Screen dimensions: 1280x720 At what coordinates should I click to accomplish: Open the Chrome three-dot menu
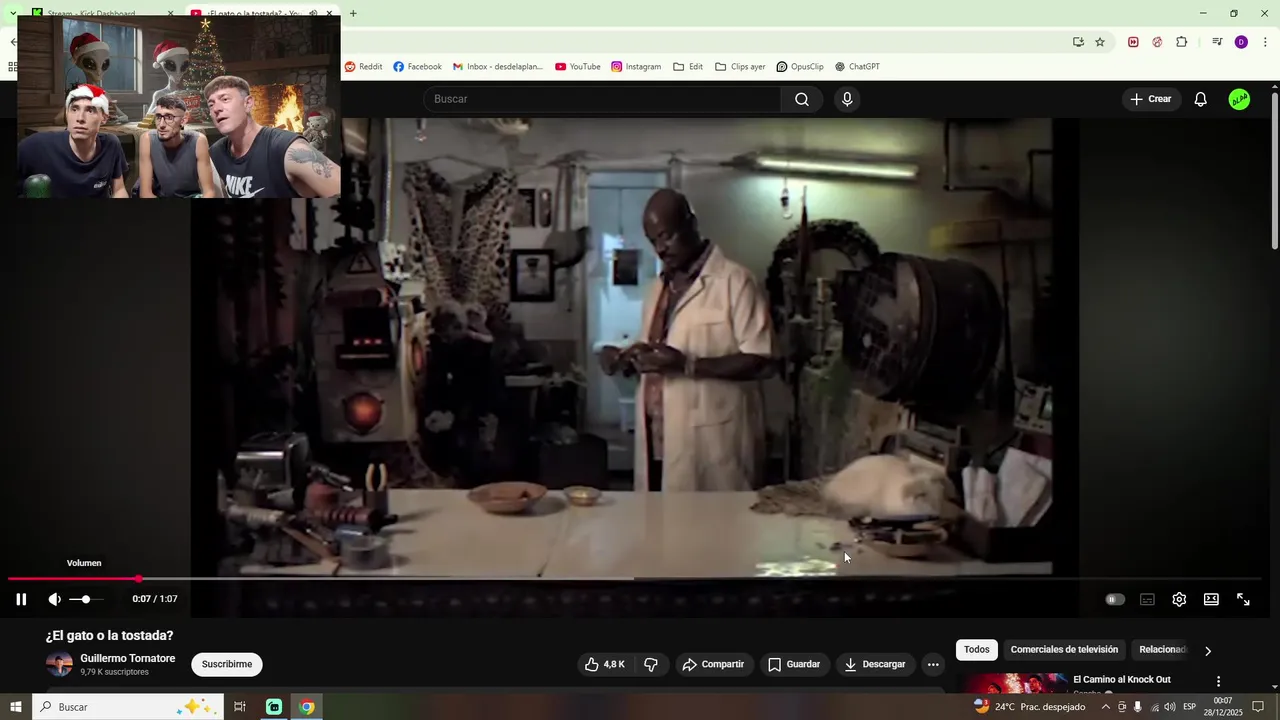(1265, 42)
